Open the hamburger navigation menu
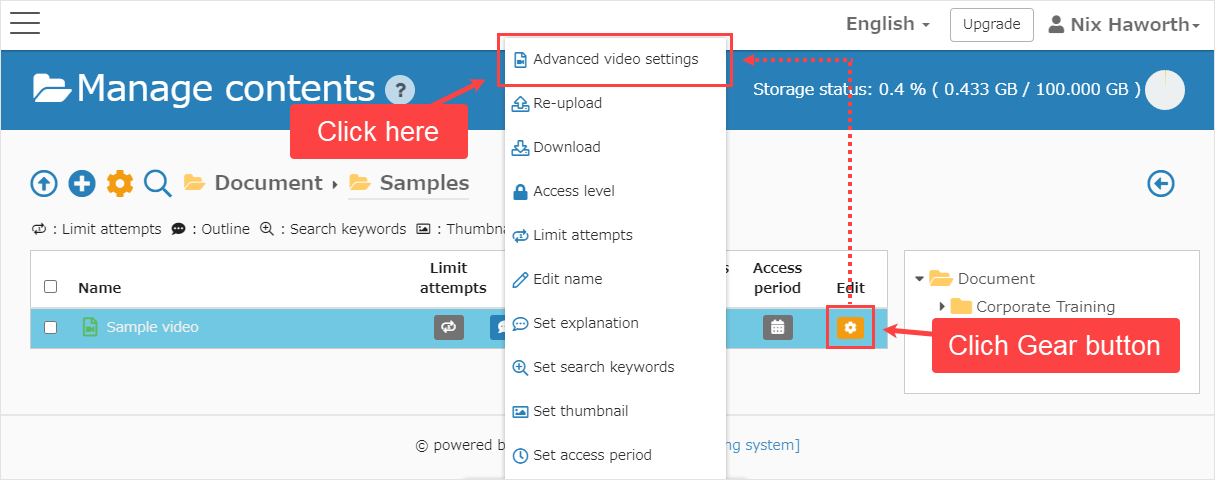Screen dimensions: 1215x480 pos(24,23)
